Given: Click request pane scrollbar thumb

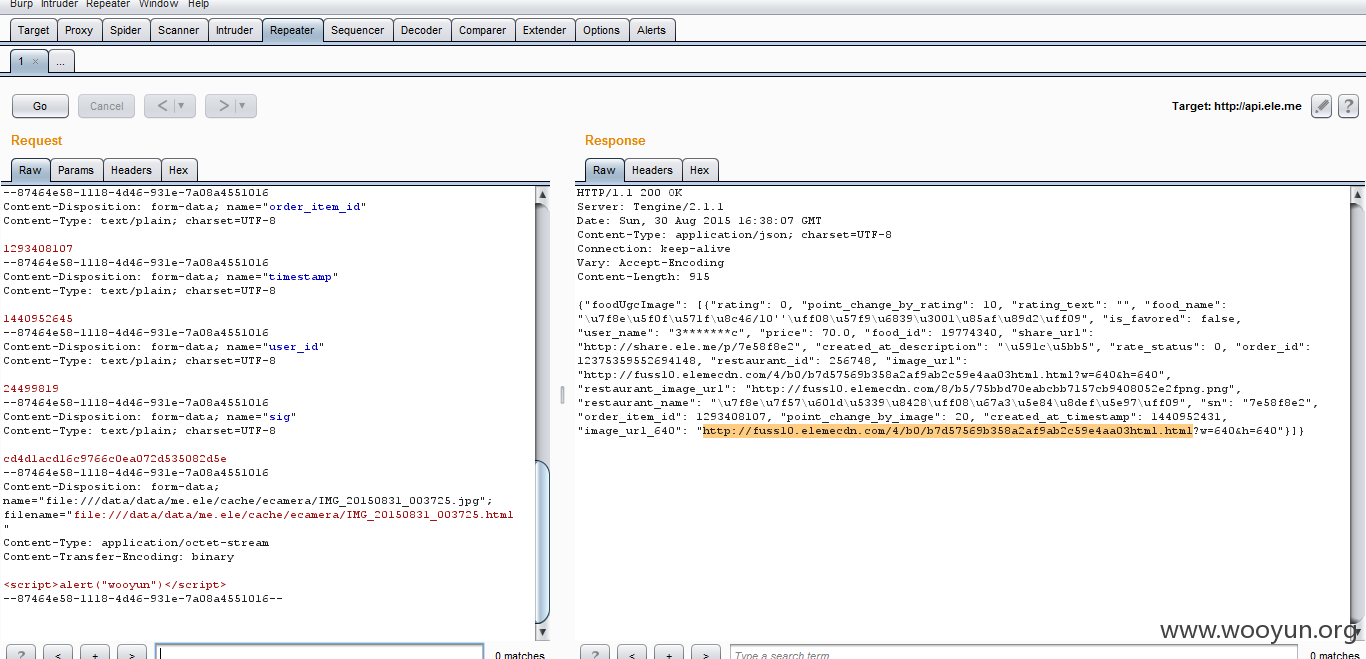Looking at the screenshot, I should pos(543,541).
